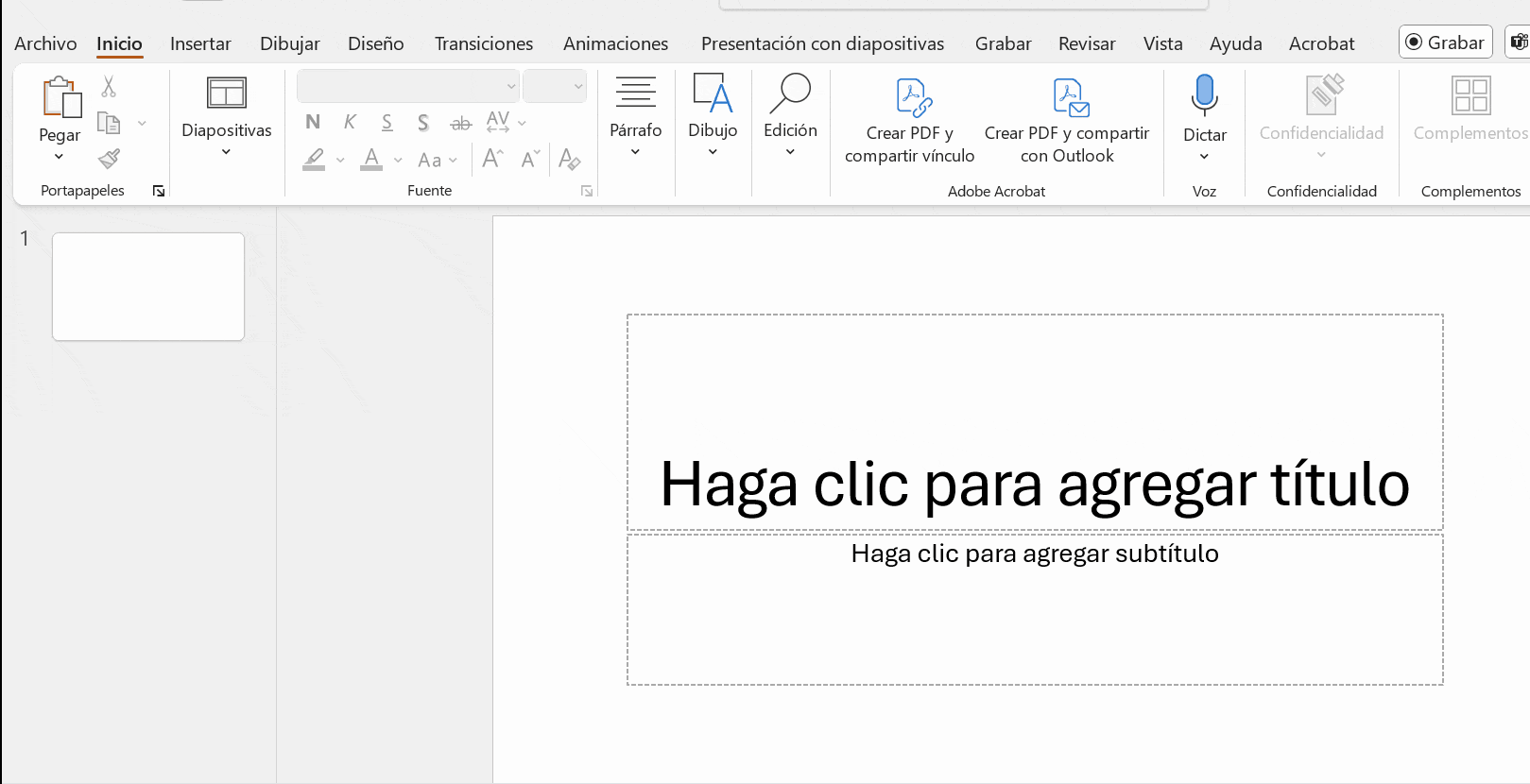Click the clear formatting icon
Screen dimensions: 1530x784
[x=569, y=159]
